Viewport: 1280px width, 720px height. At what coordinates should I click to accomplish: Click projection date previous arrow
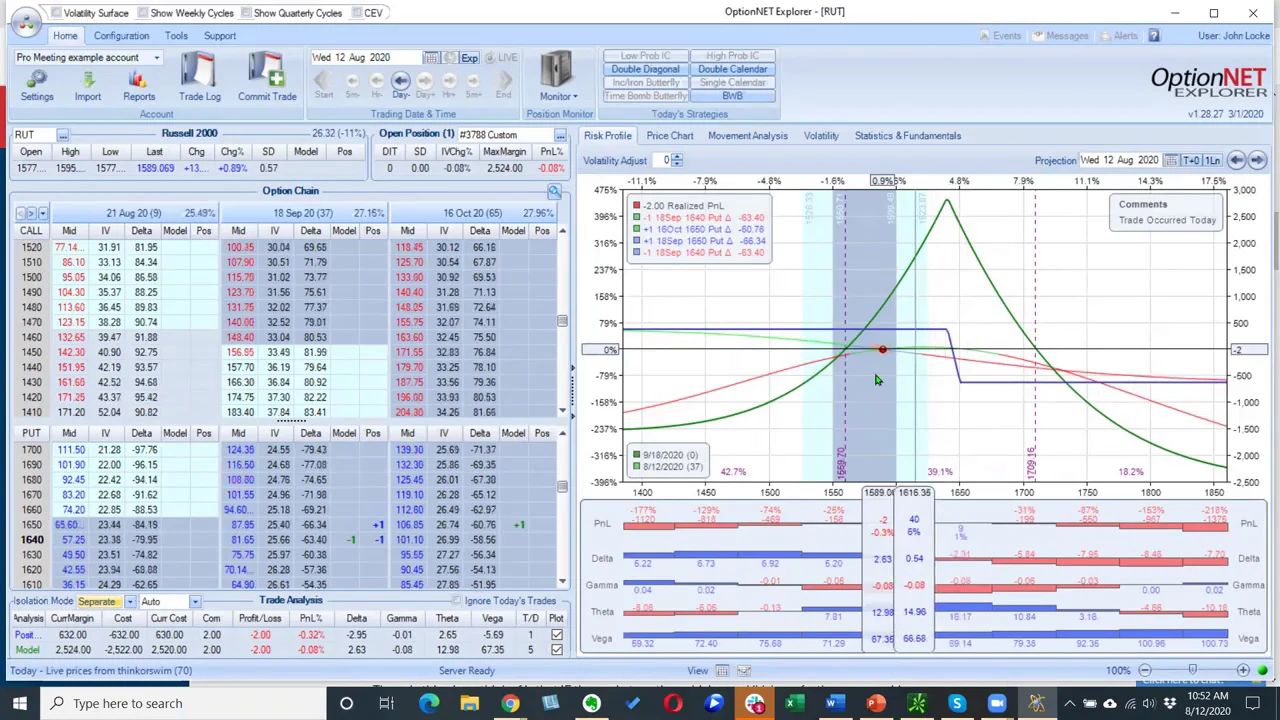pos(1237,160)
